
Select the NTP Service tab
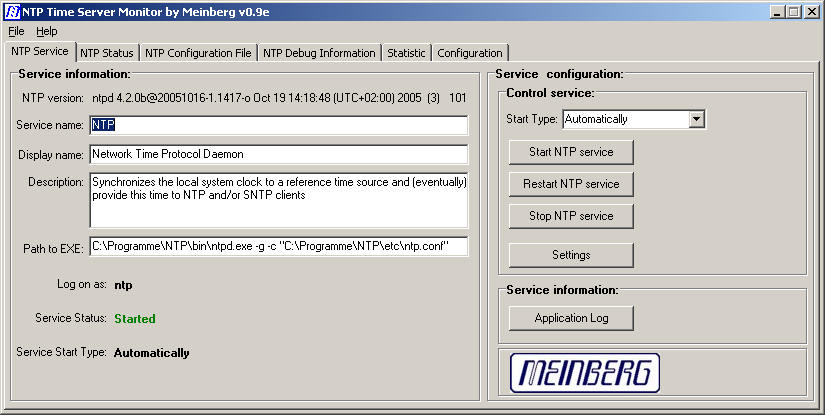coord(39,51)
